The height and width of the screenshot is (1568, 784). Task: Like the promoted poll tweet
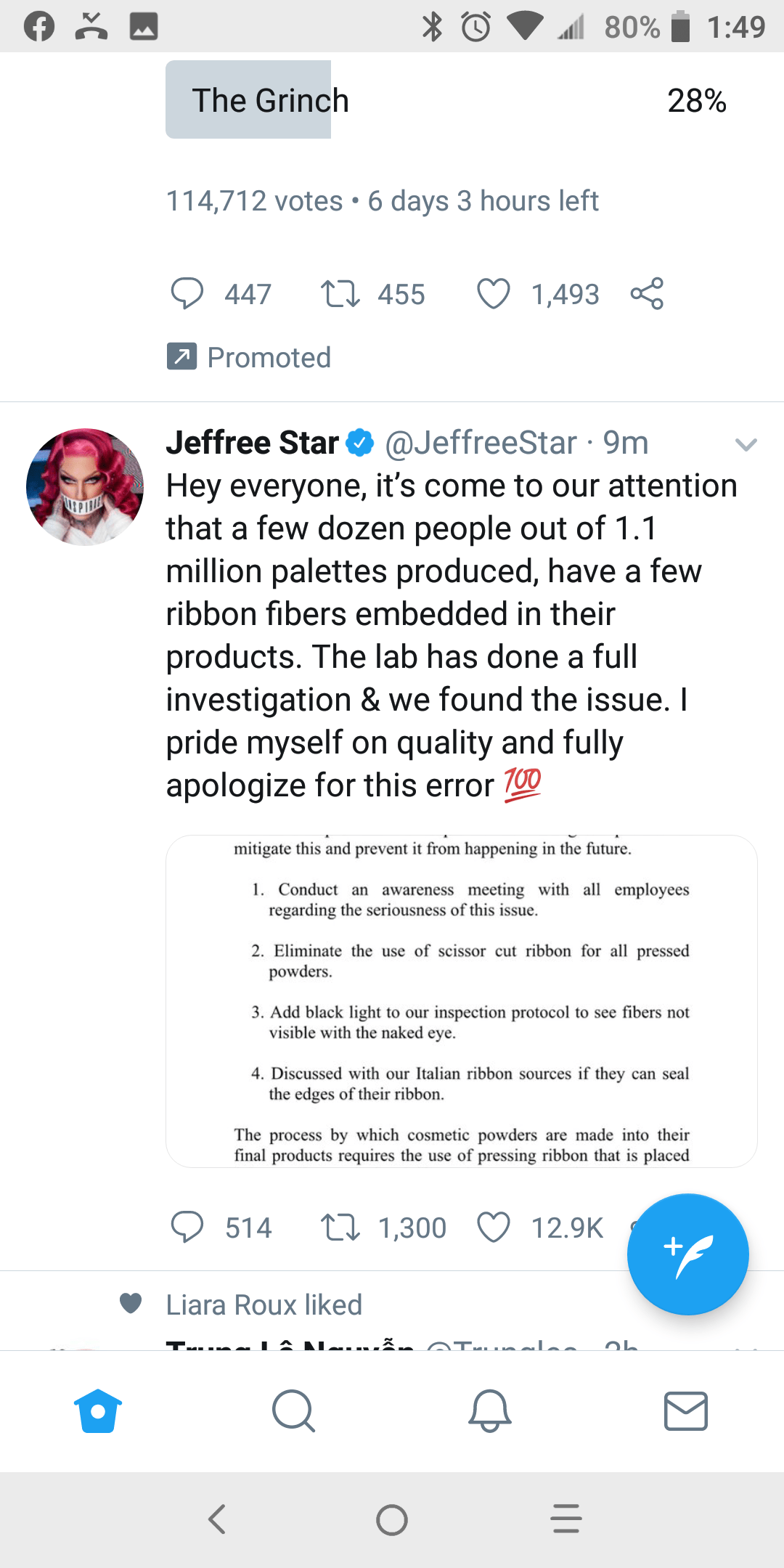[494, 294]
